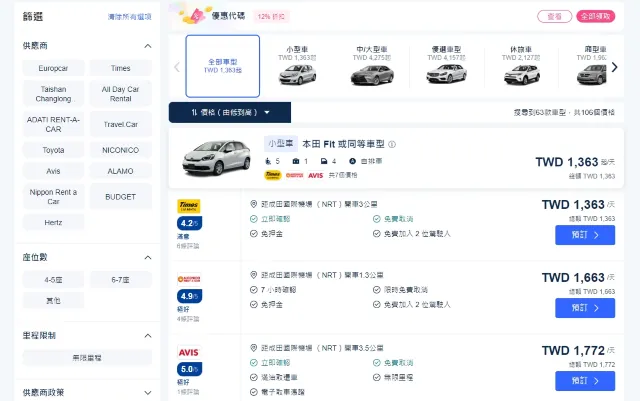Click the AVIS supplier logo in results
Image resolution: width=640 pixels, height=401 pixels.
pyautogui.click(x=188, y=352)
